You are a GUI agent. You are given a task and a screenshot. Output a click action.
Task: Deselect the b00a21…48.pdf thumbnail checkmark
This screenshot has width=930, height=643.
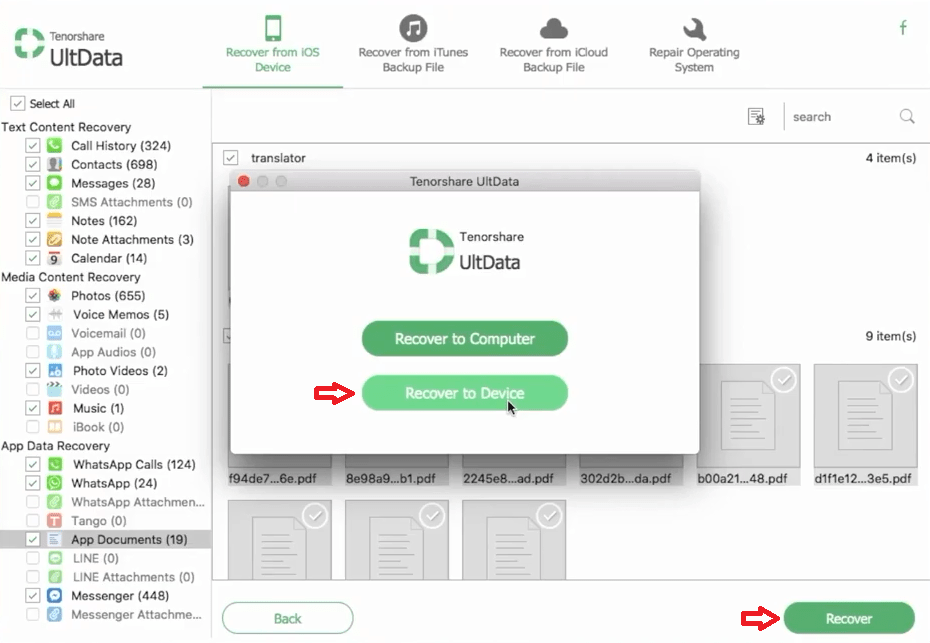783,380
